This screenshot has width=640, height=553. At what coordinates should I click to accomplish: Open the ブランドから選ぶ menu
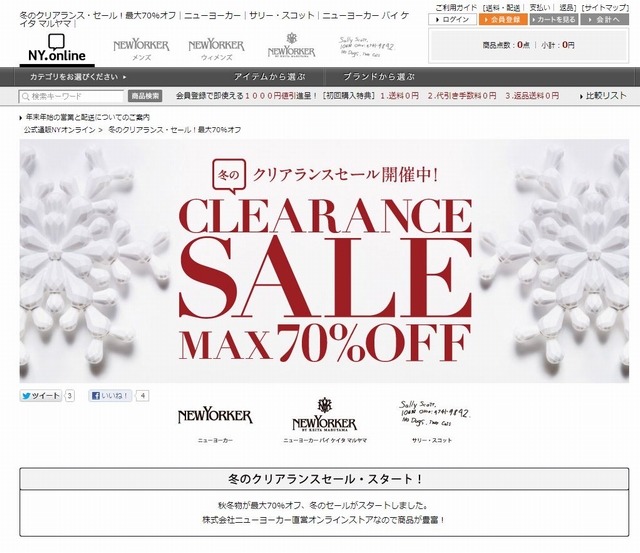click(379, 77)
